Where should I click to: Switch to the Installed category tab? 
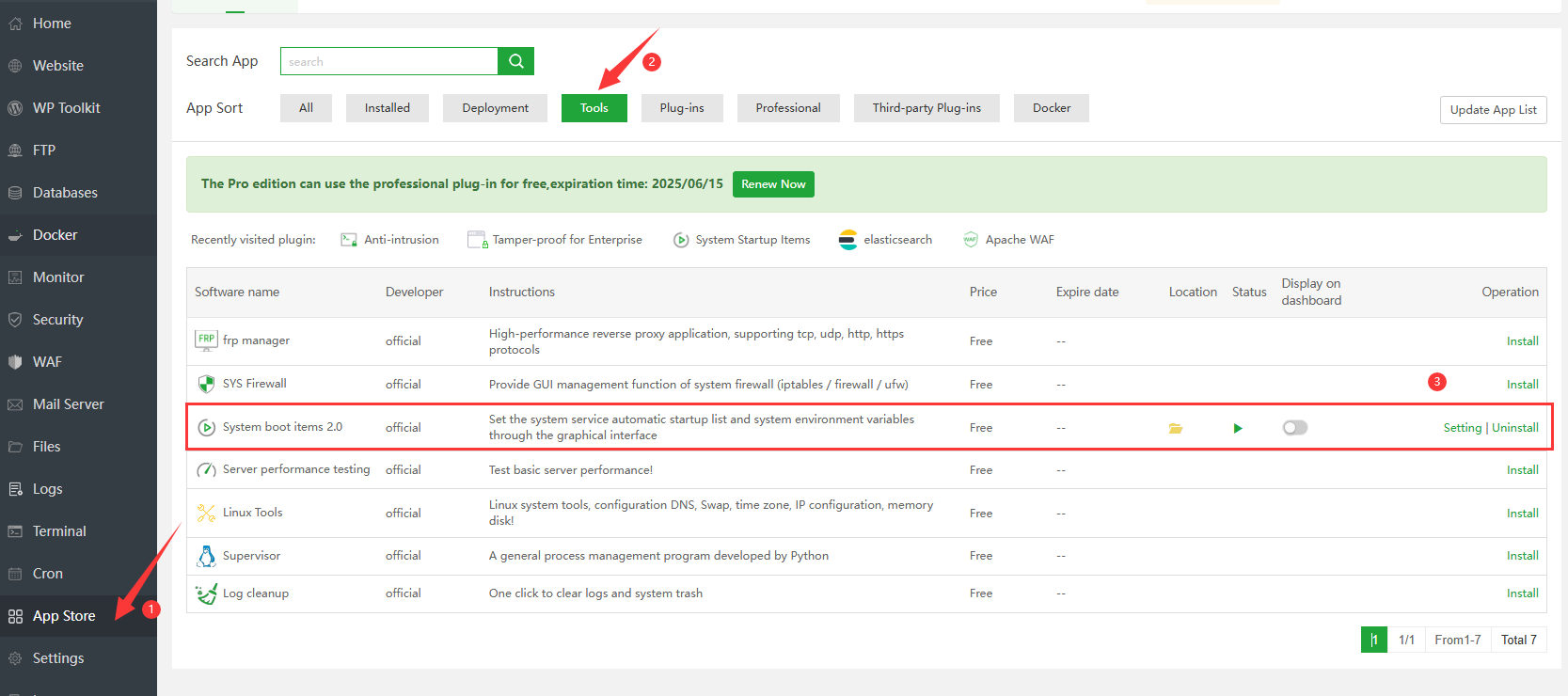387,108
